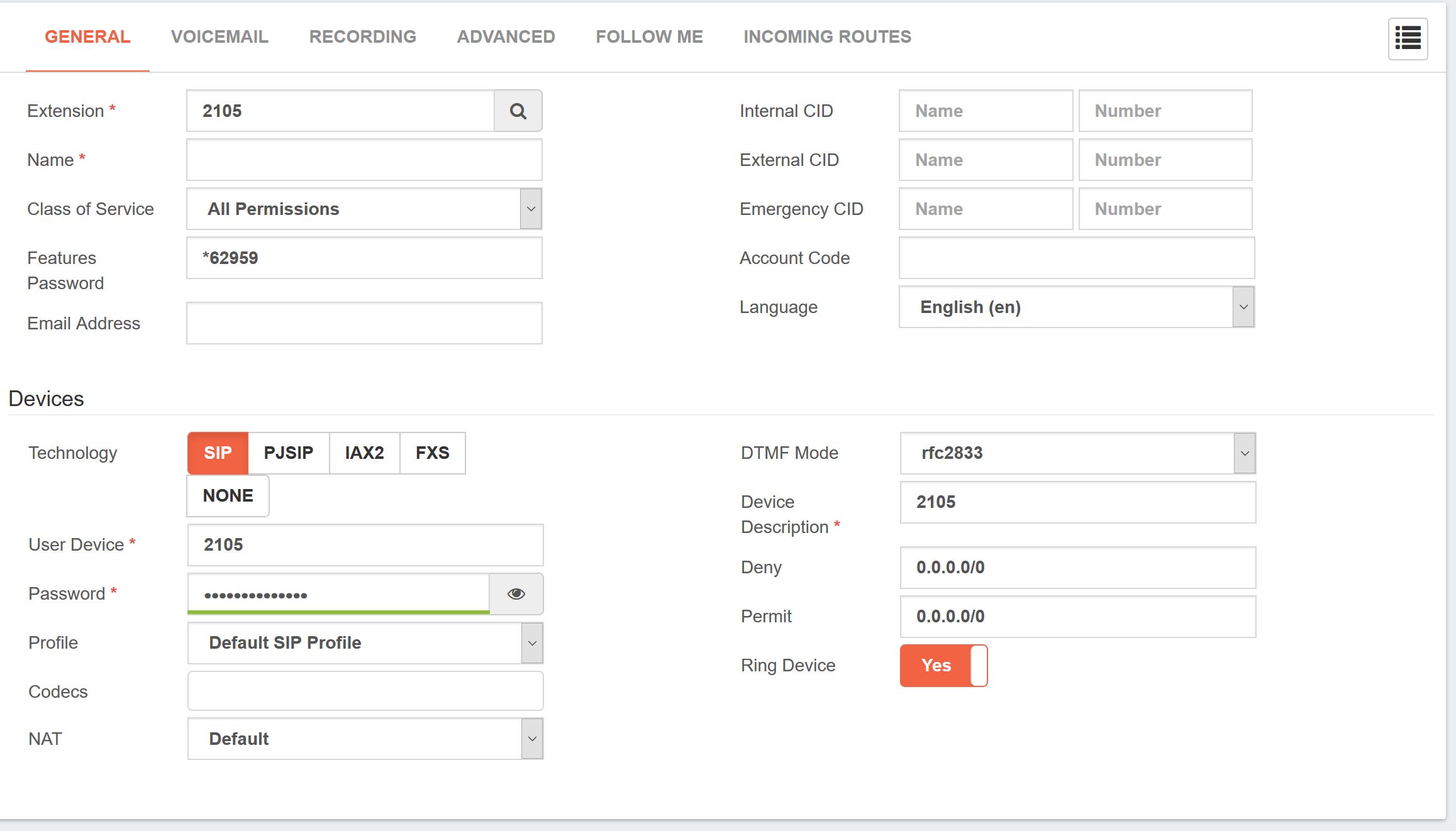Open the Default SIP Profile selector
The image size is (1456, 831).
point(365,643)
